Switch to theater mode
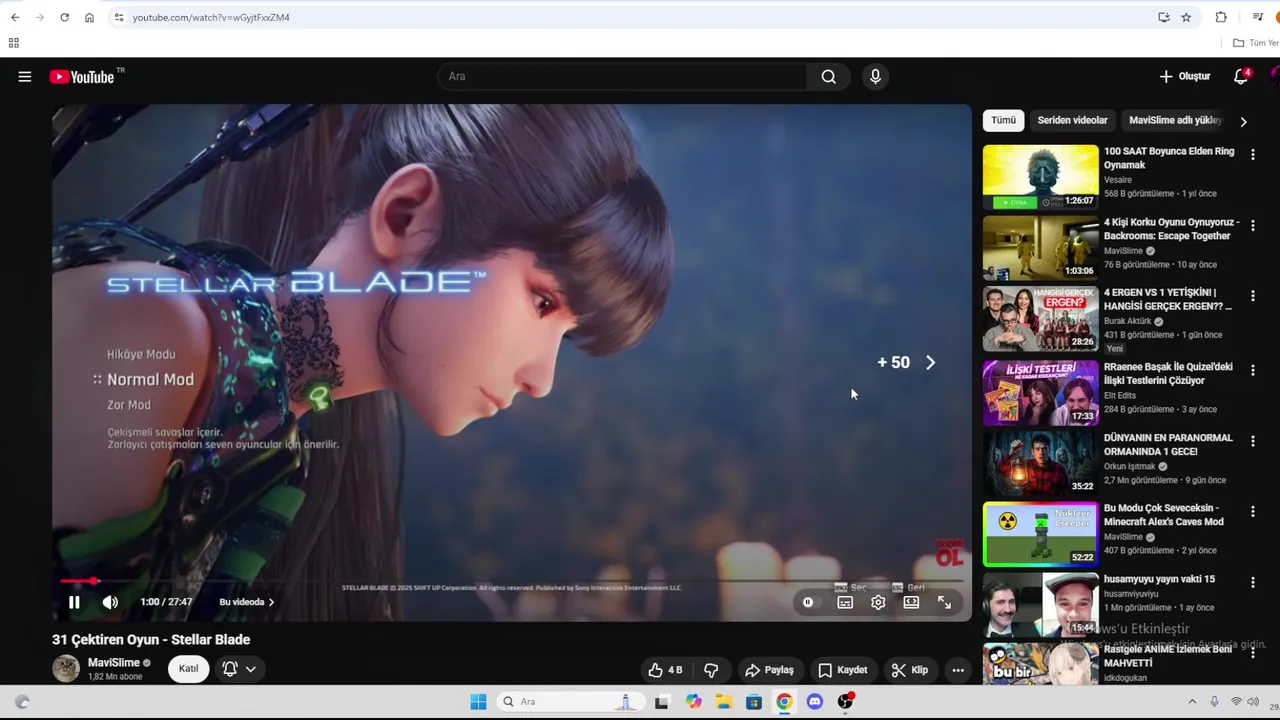1280x720 pixels. (x=911, y=602)
